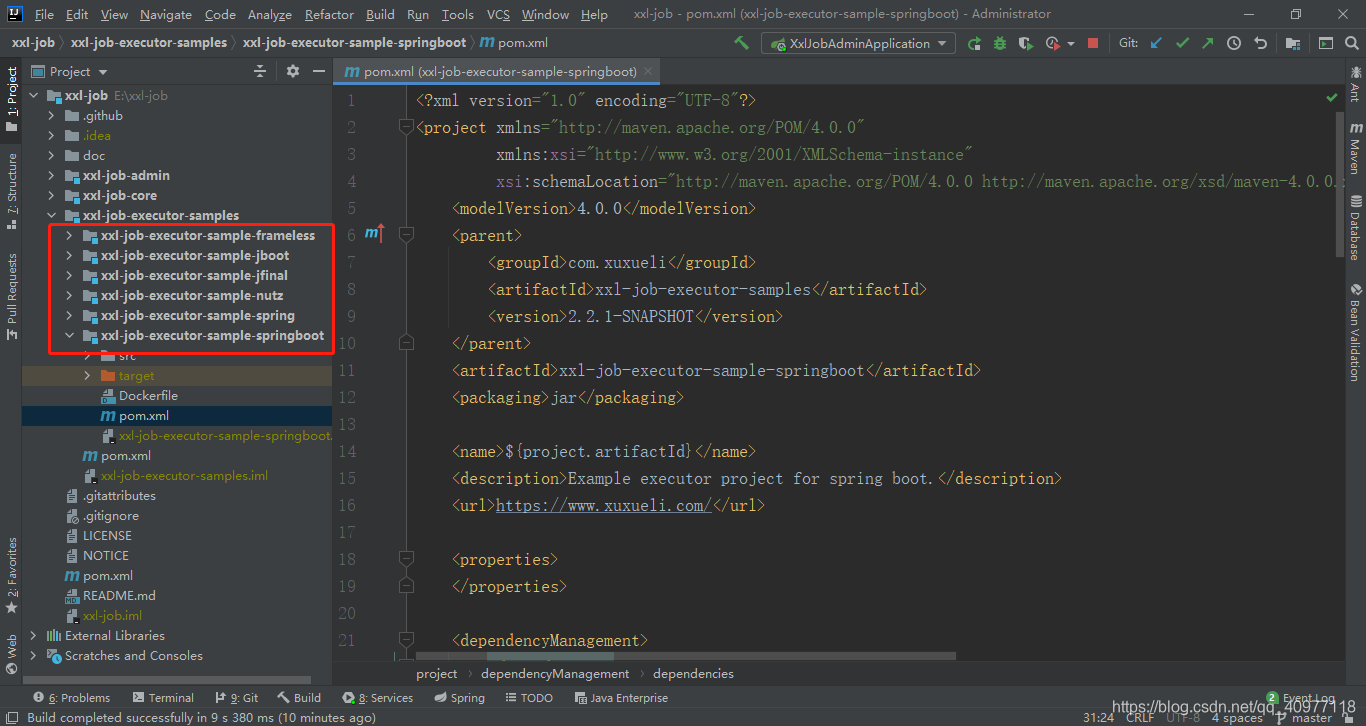Open Project Structure icon

(1293, 43)
